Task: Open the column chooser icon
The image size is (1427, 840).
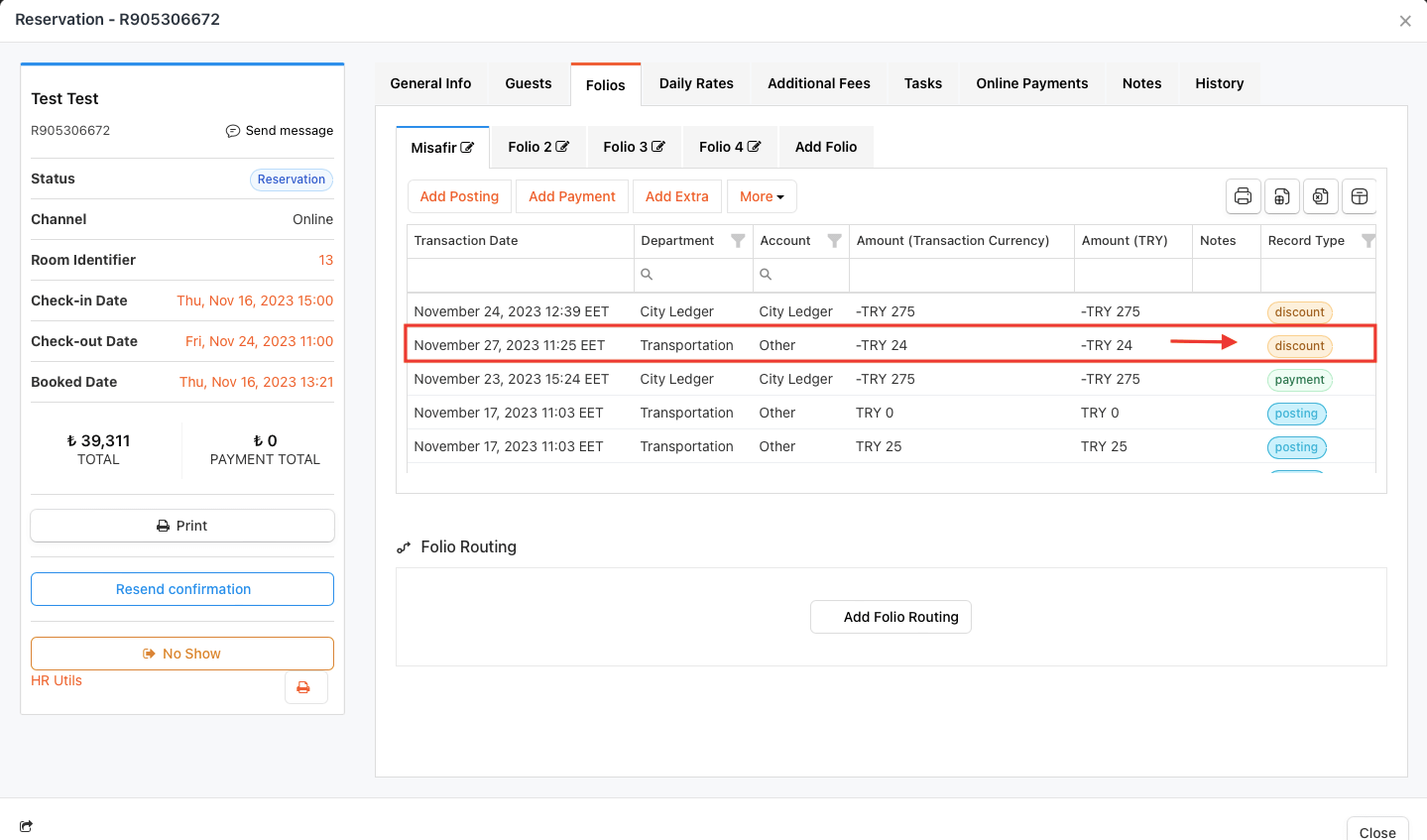Action: tap(1360, 196)
